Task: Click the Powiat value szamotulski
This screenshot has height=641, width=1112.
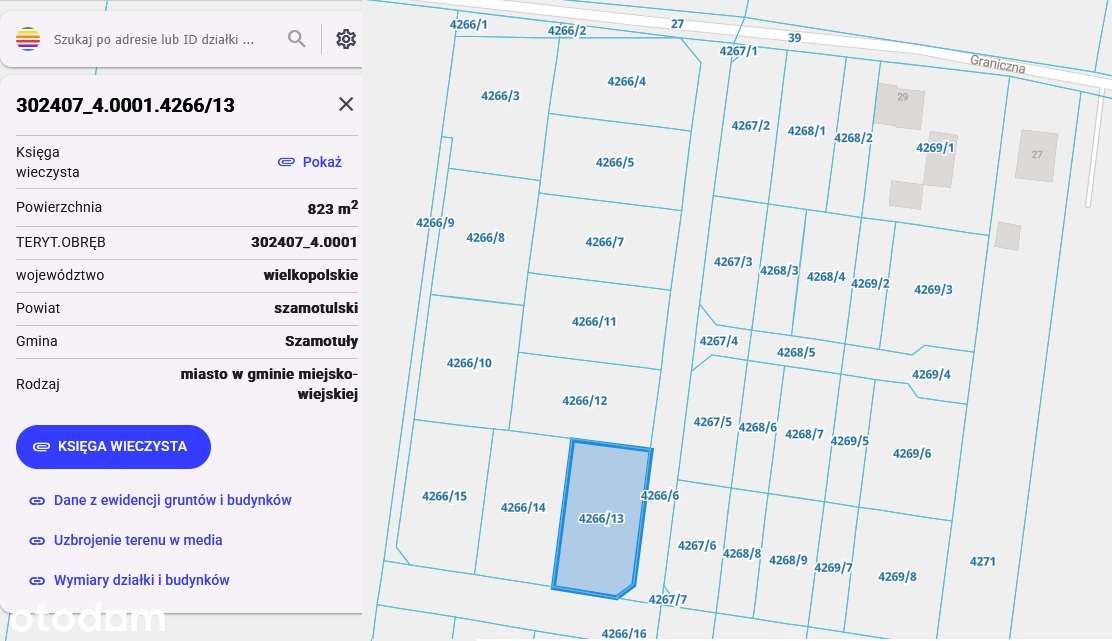Action: coord(316,308)
